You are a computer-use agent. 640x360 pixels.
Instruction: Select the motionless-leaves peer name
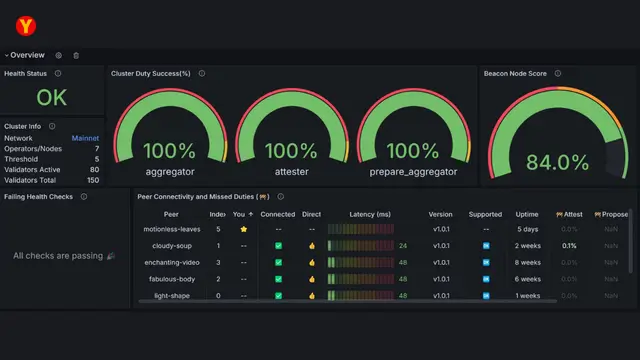172,229
